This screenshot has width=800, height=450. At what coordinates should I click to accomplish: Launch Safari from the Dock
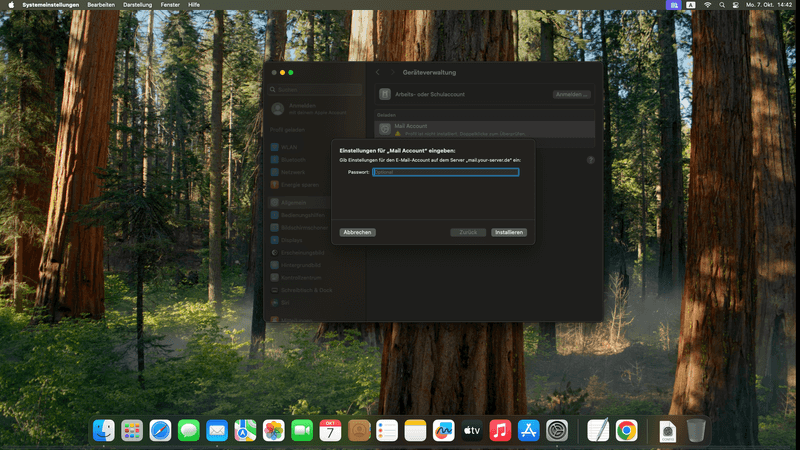pyautogui.click(x=160, y=430)
